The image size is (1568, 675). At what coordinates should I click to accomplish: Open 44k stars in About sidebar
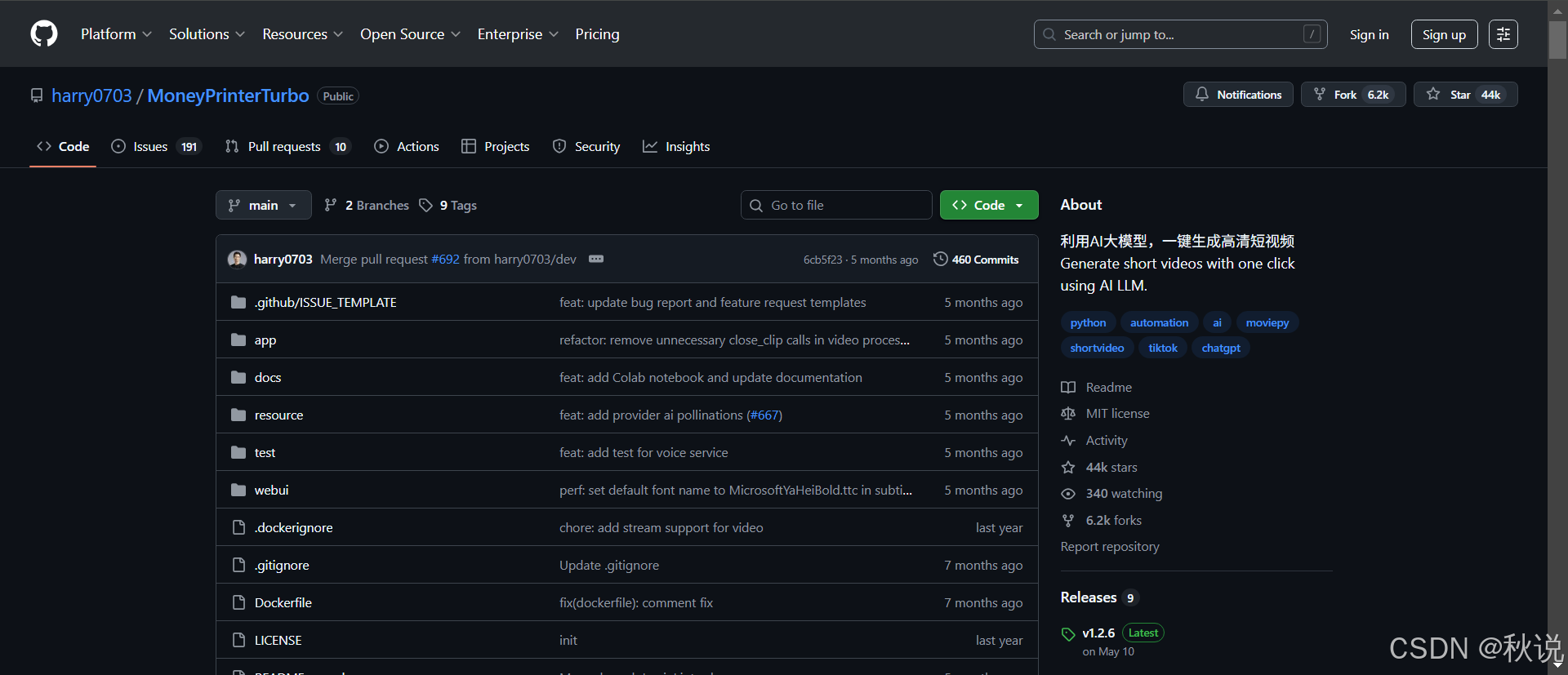(1099, 467)
